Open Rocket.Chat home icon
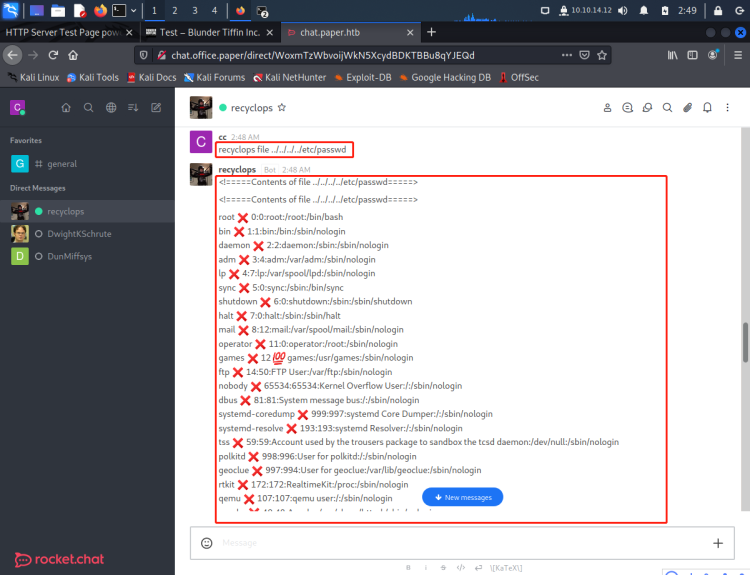The image size is (750, 575). click(x=66, y=108)
